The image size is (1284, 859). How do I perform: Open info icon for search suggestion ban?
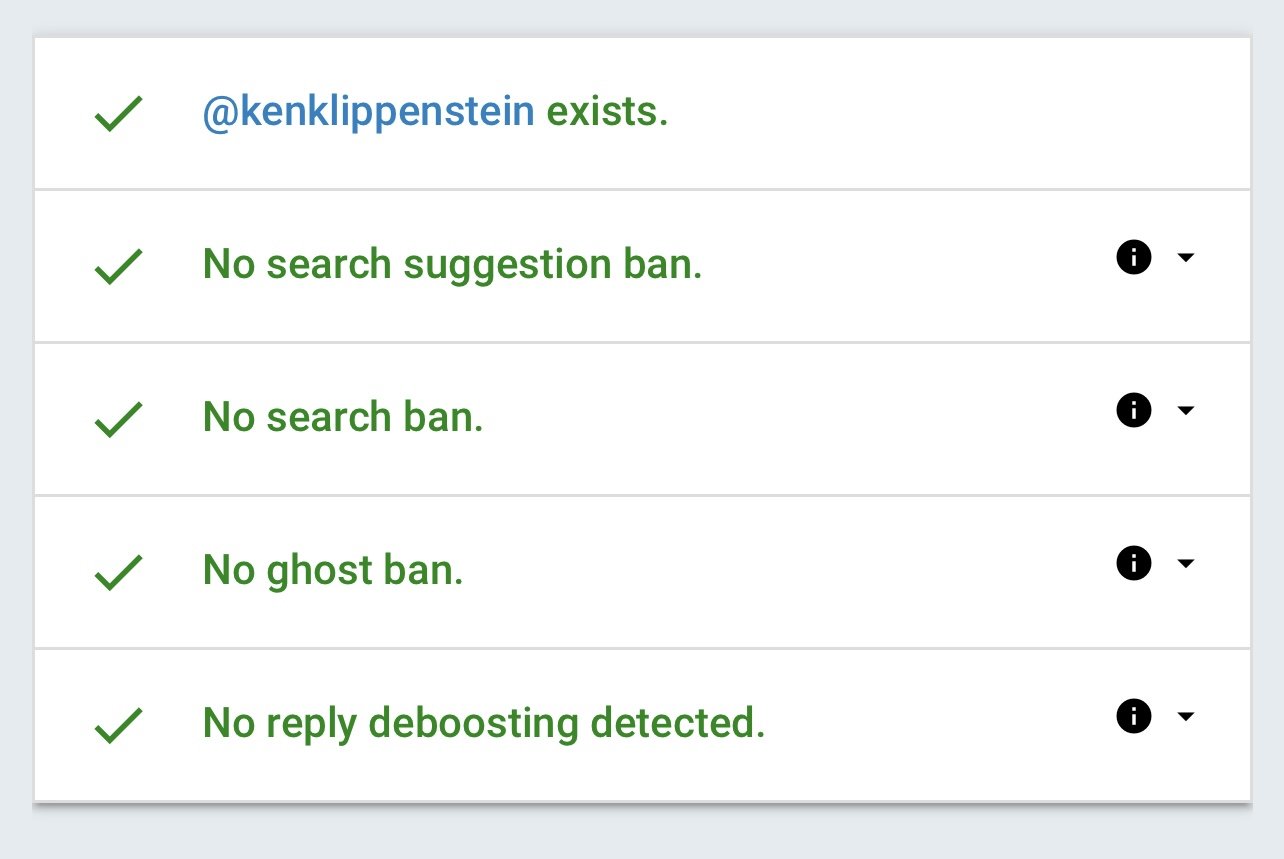click(1133, 258)
